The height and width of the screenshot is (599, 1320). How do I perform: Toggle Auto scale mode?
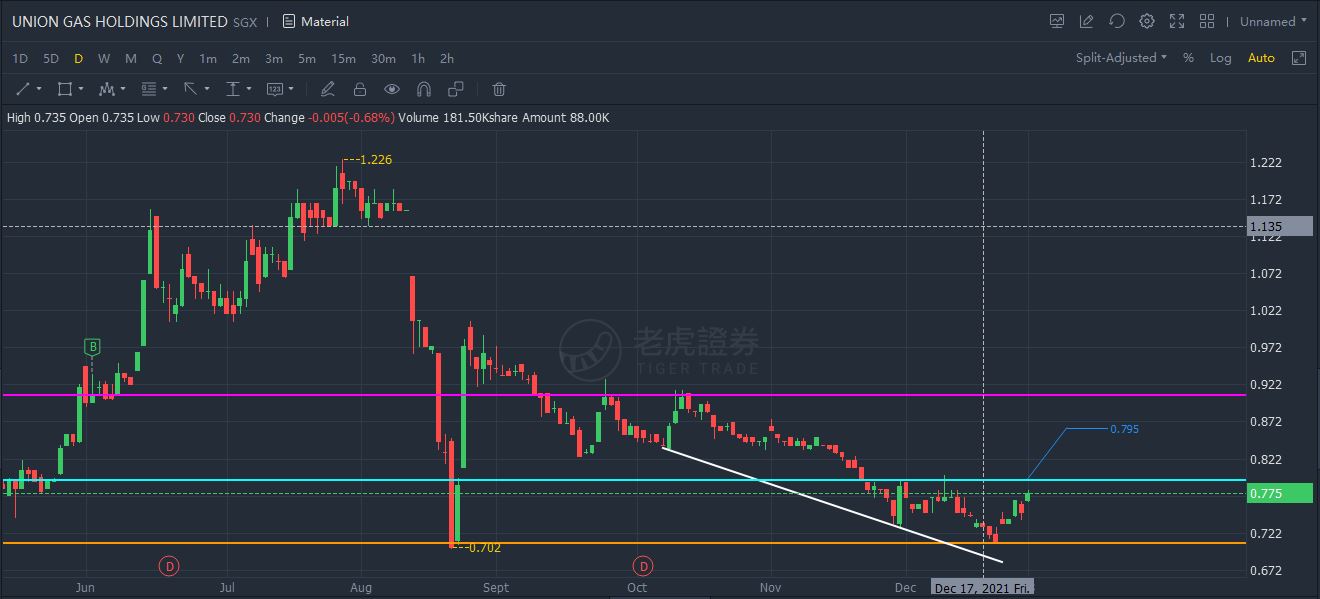1261,58
